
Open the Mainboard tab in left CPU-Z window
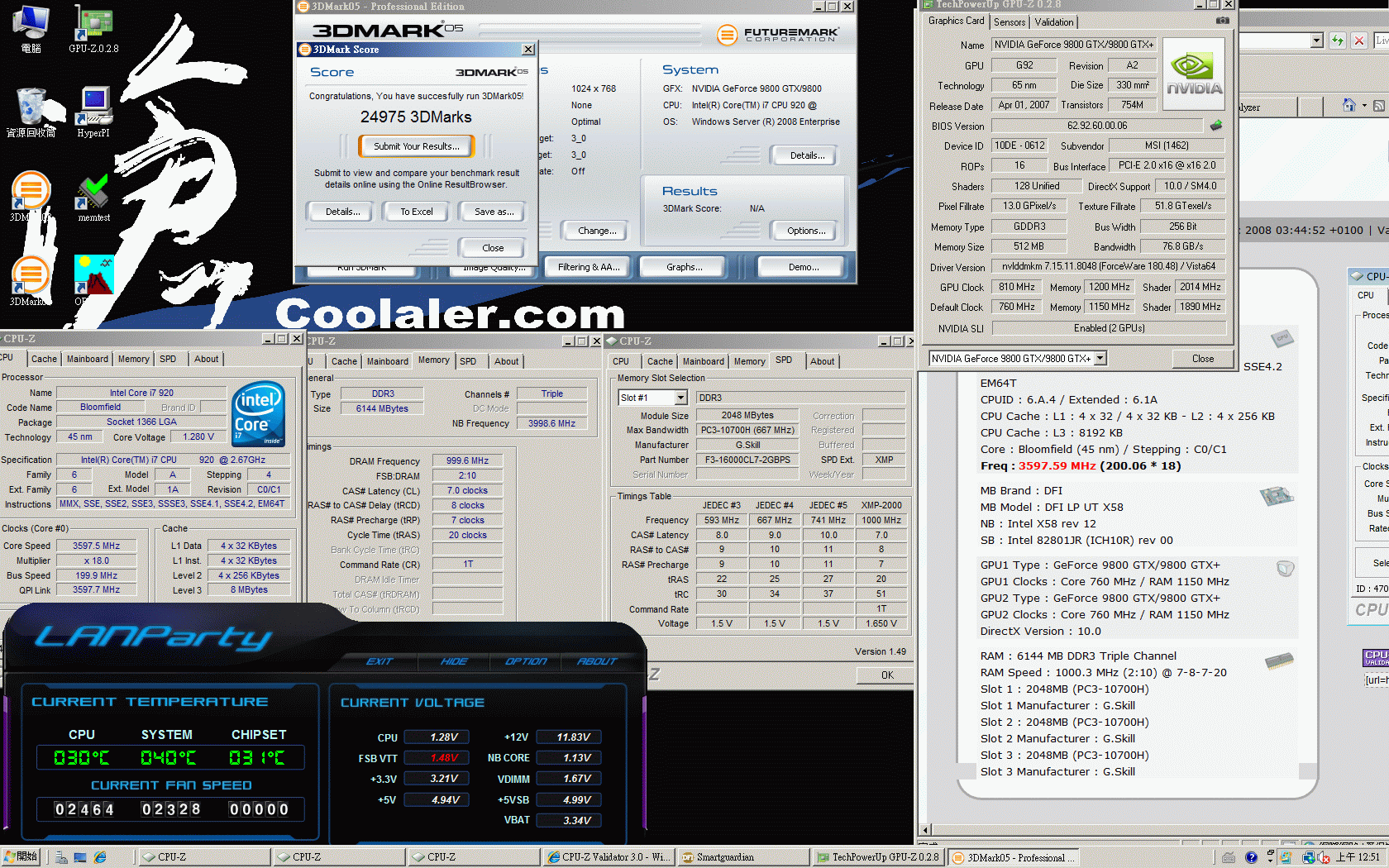pyautogui.click(x=88, y=359)
